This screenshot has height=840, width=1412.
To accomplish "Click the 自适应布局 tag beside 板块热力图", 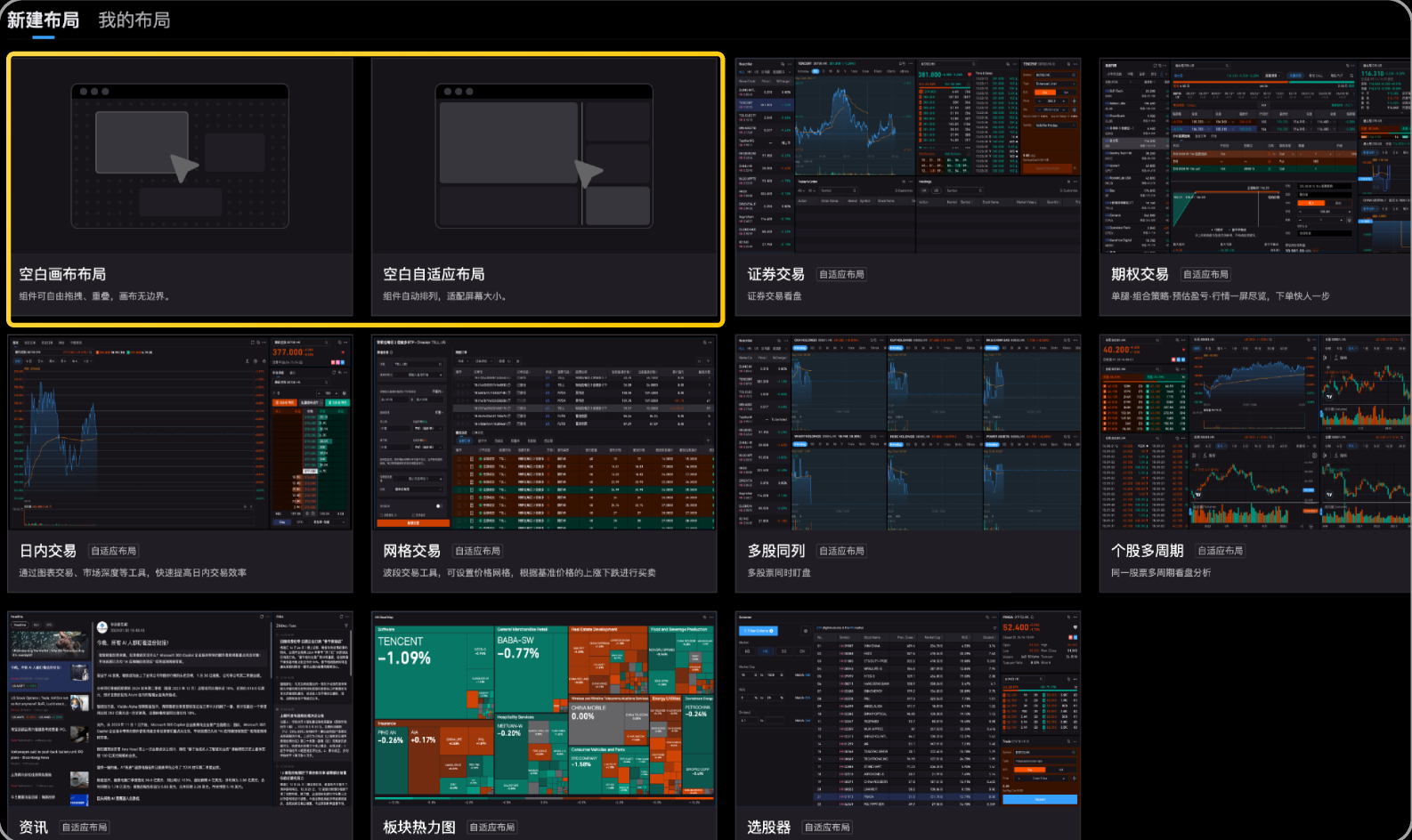I will 492,828.
